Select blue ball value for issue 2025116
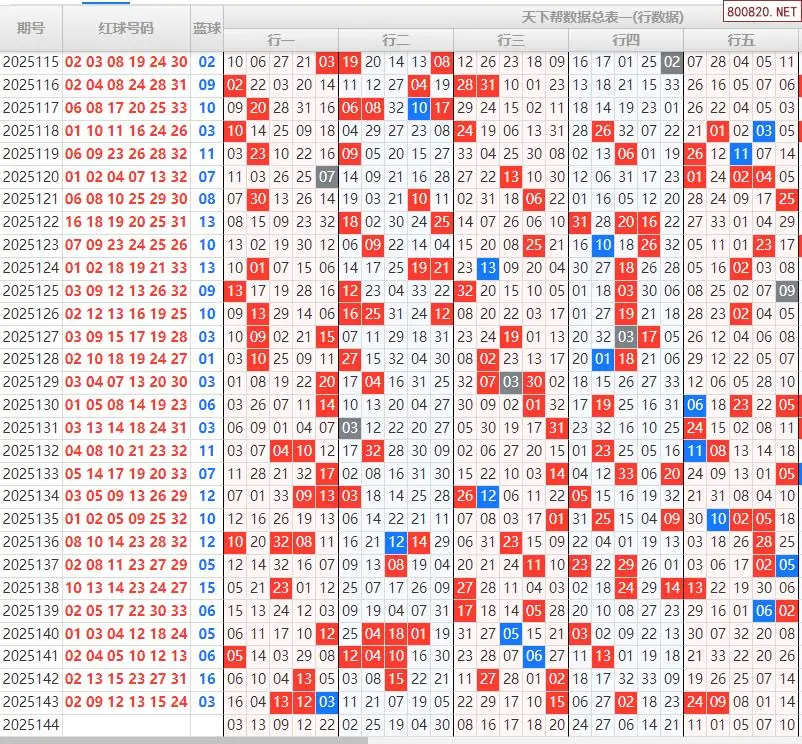802x744 pixels. click(207, 85)
